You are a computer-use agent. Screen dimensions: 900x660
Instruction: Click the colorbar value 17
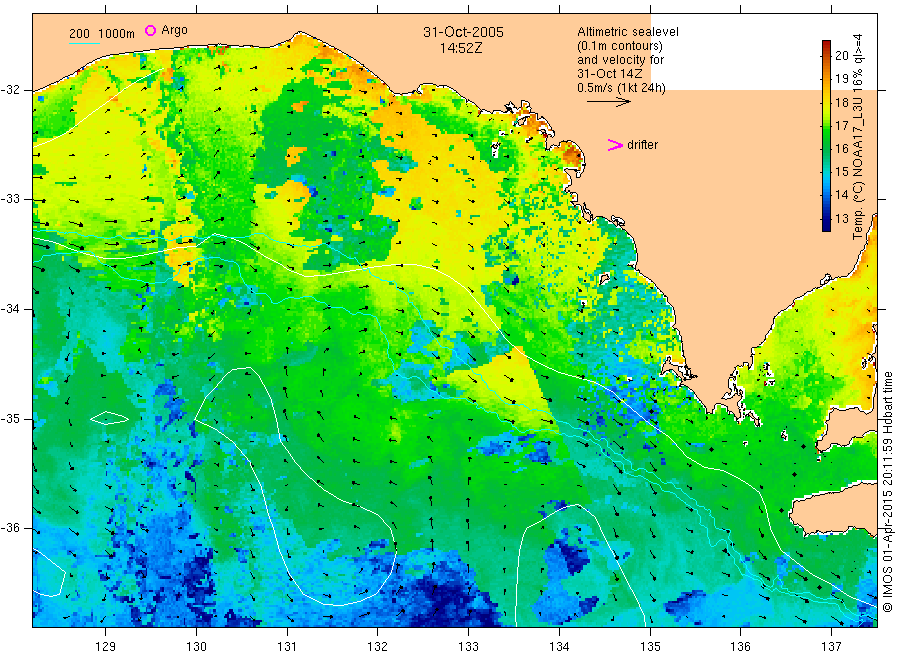pyautogui.click(x=841, y=126)
